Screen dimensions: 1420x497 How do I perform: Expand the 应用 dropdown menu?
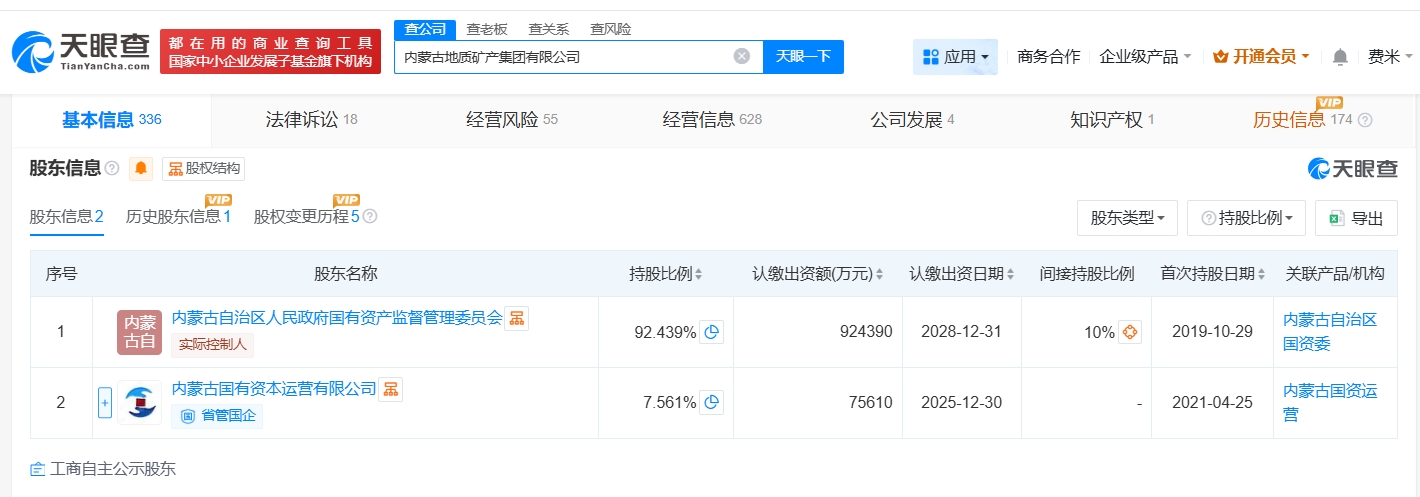click(x=955, y=57)
